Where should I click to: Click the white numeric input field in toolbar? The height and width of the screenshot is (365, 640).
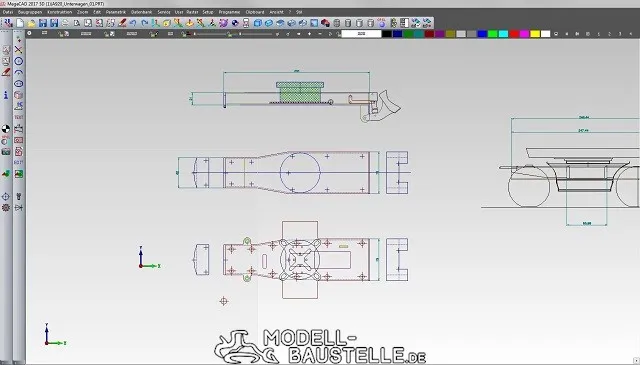click(x=361, y=34)
